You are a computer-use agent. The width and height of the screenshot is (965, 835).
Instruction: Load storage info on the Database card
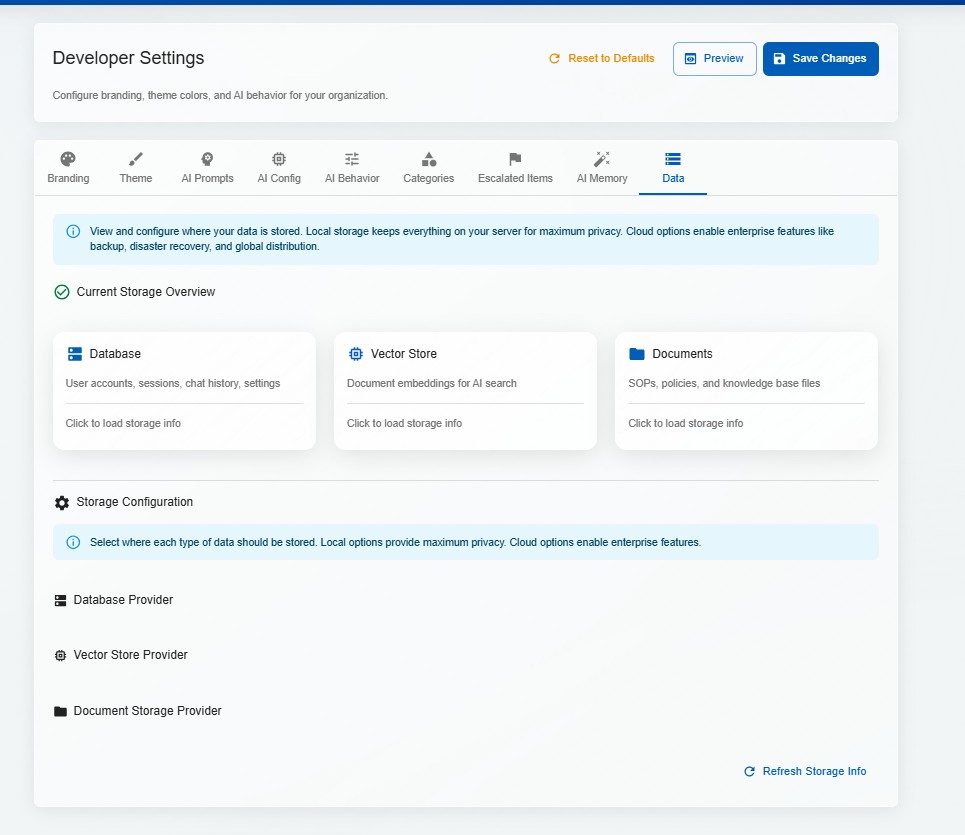(x=123, y=423)
